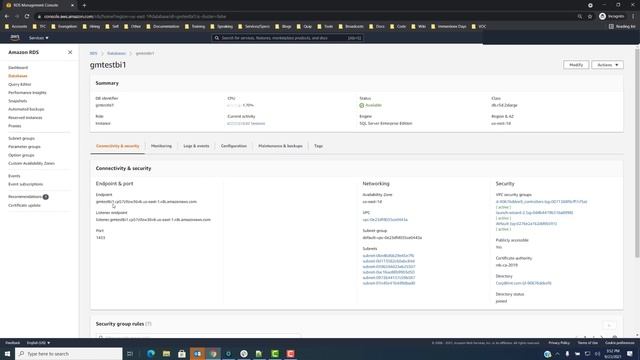
Task: Click the RDS breadcrumb link
Action: click(x=93, y=53)
